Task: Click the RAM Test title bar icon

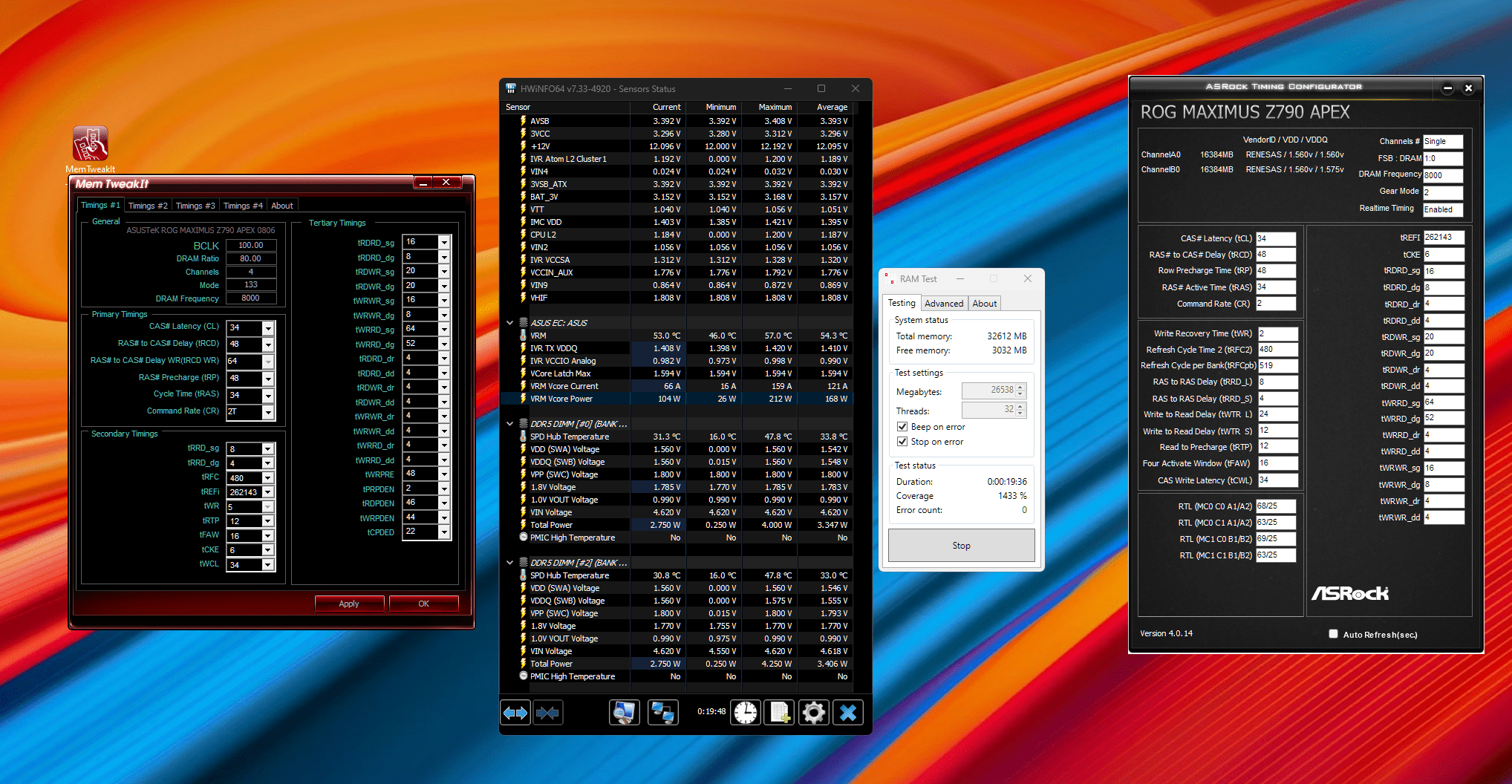Action: [890, 279]
